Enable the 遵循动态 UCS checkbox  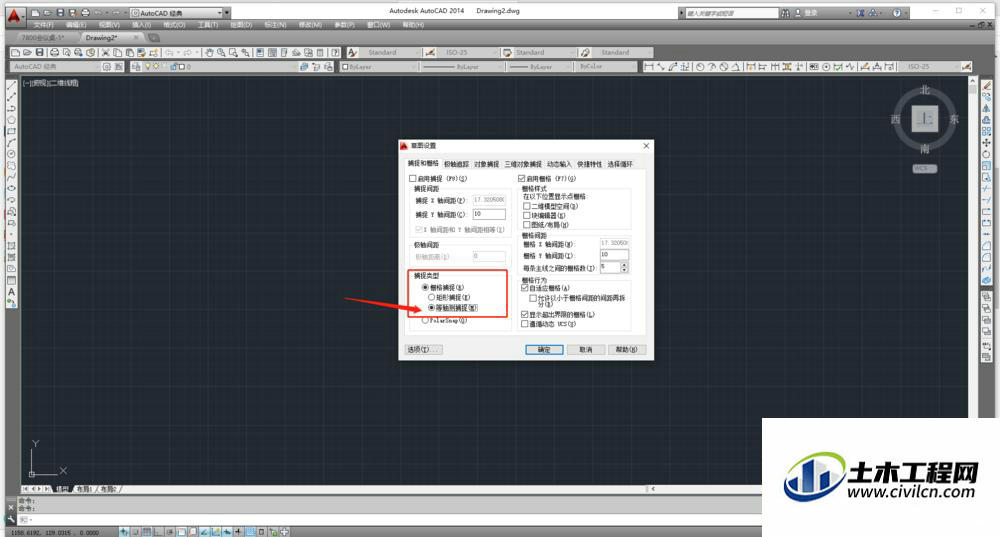[x=525, y=324]
